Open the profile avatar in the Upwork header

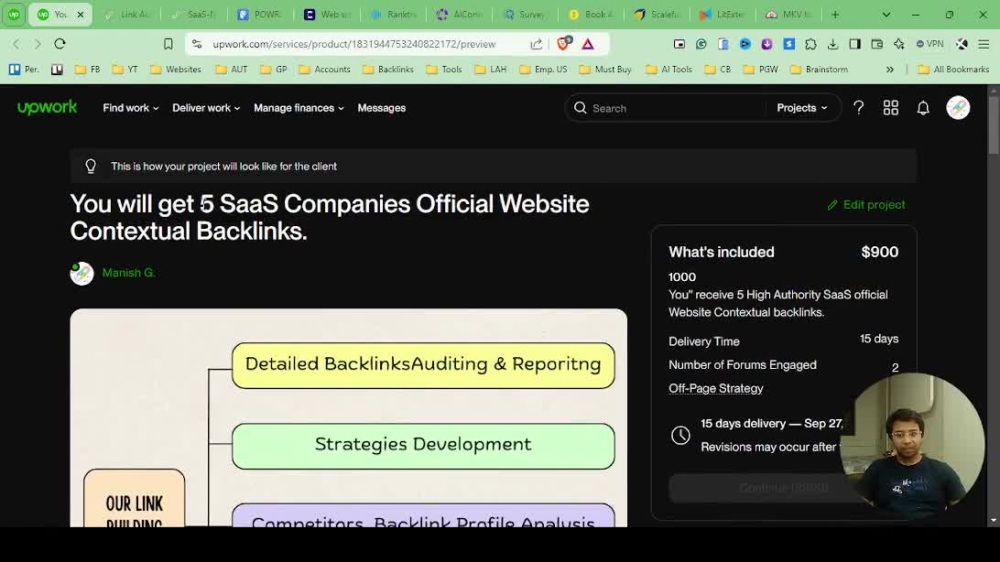958,108
